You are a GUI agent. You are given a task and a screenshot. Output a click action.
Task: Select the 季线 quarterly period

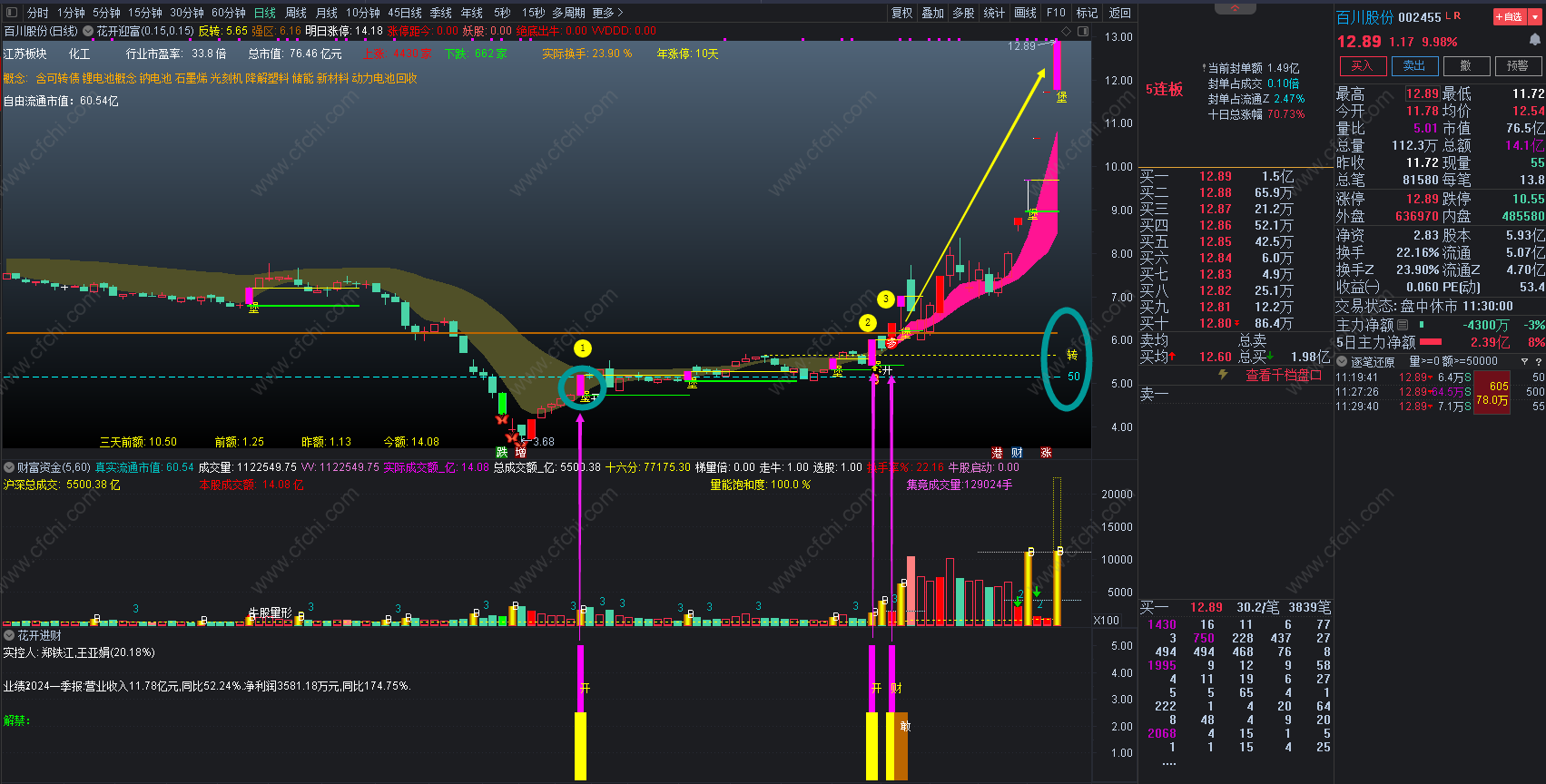point(441,13)
